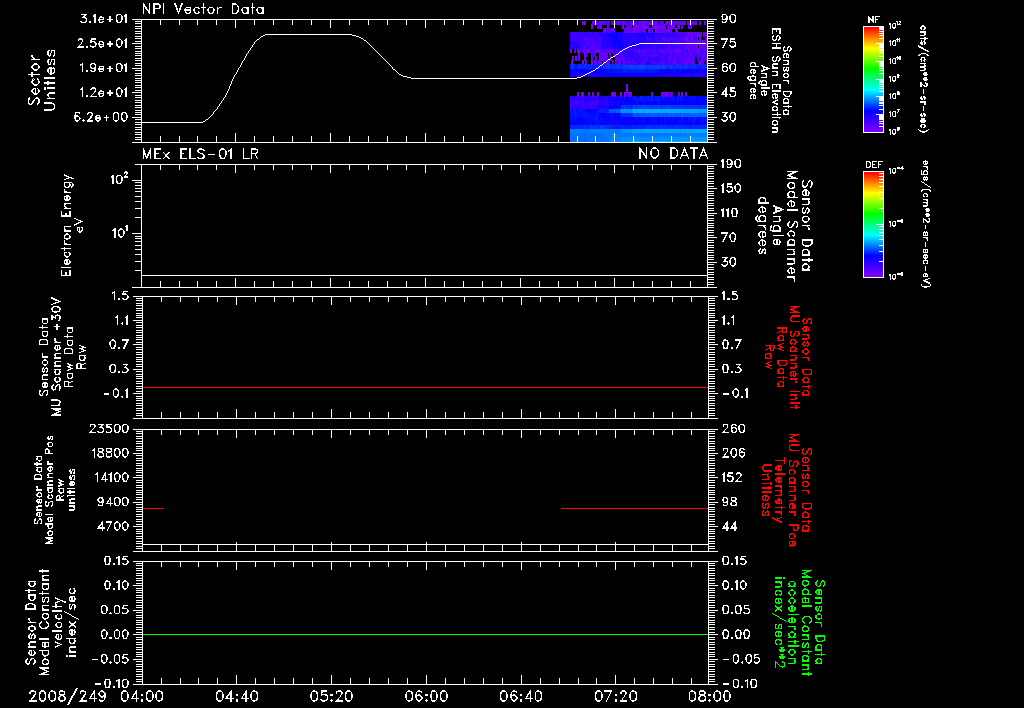Image resolution: width=1024 pixels, height=708 pixels.
Task: Click the 'NF' label above color bar
Action: pos(873,20)
